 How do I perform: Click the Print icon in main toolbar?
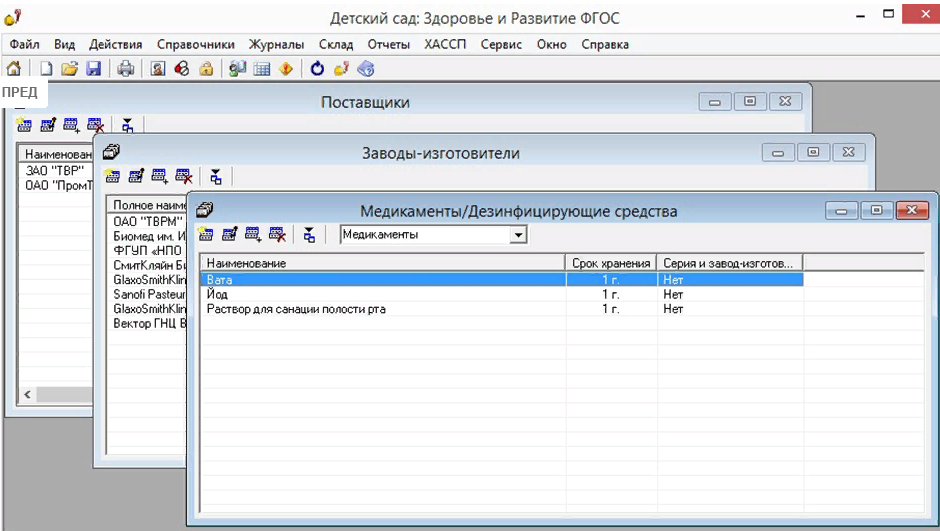tap(126, 69)
